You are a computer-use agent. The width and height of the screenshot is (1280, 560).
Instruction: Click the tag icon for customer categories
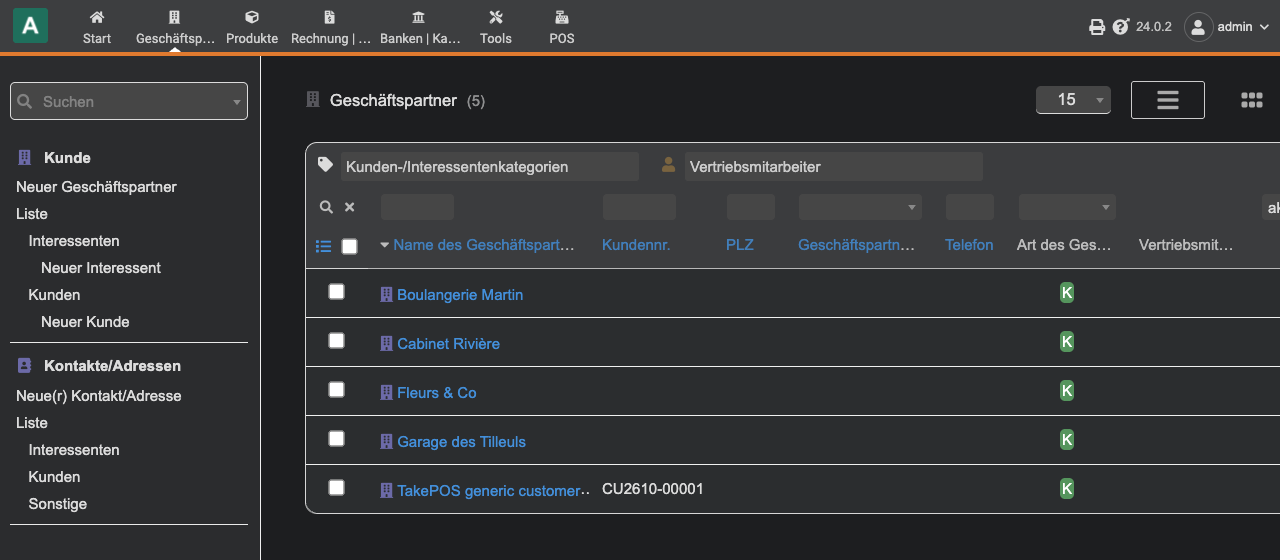325,165
